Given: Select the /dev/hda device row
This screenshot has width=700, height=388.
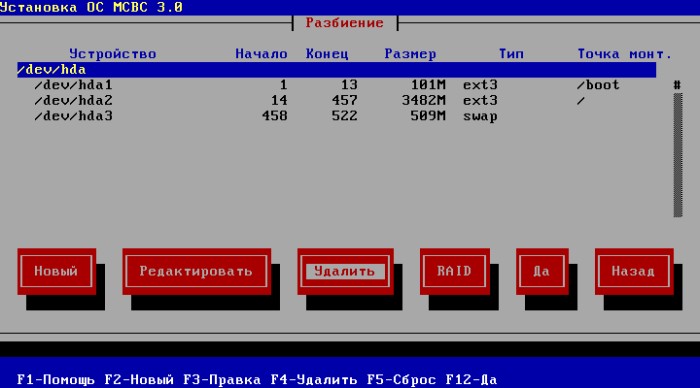Looking at the screenshot, I should (x=337, y=70).
